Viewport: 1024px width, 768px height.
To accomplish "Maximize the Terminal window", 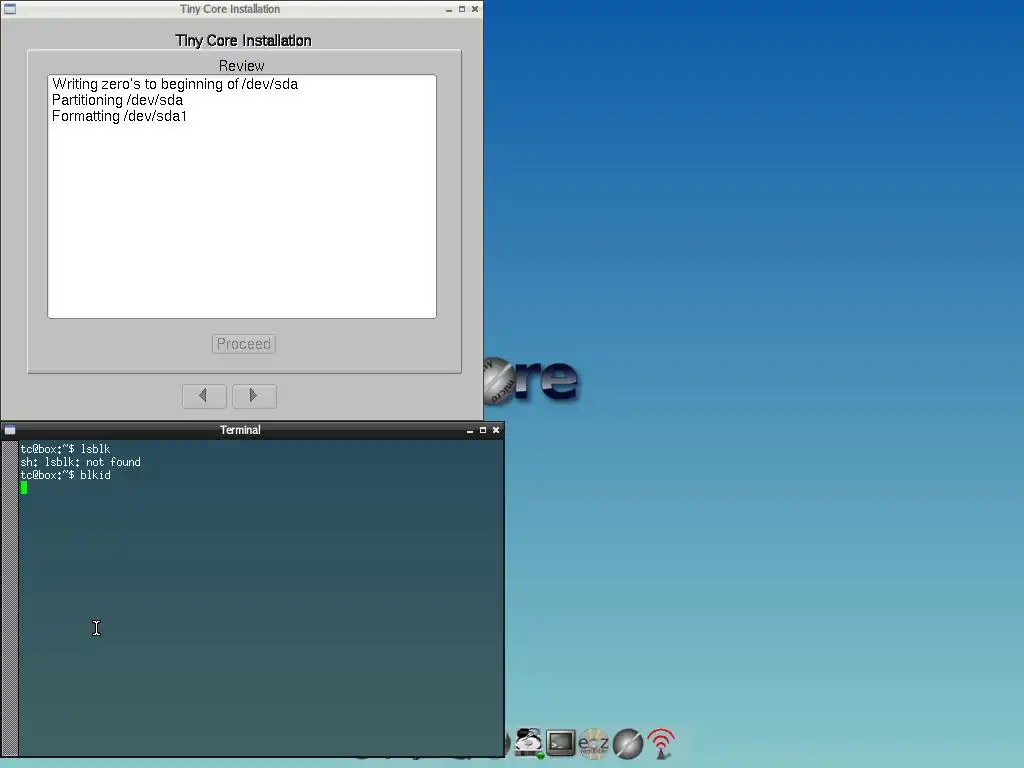I will [483, 430].
